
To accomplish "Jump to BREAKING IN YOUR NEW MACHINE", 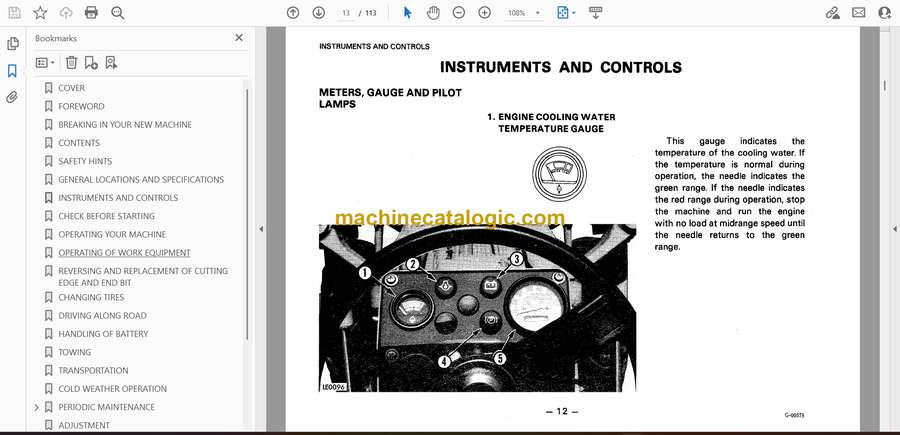I will tap(125, 125).
